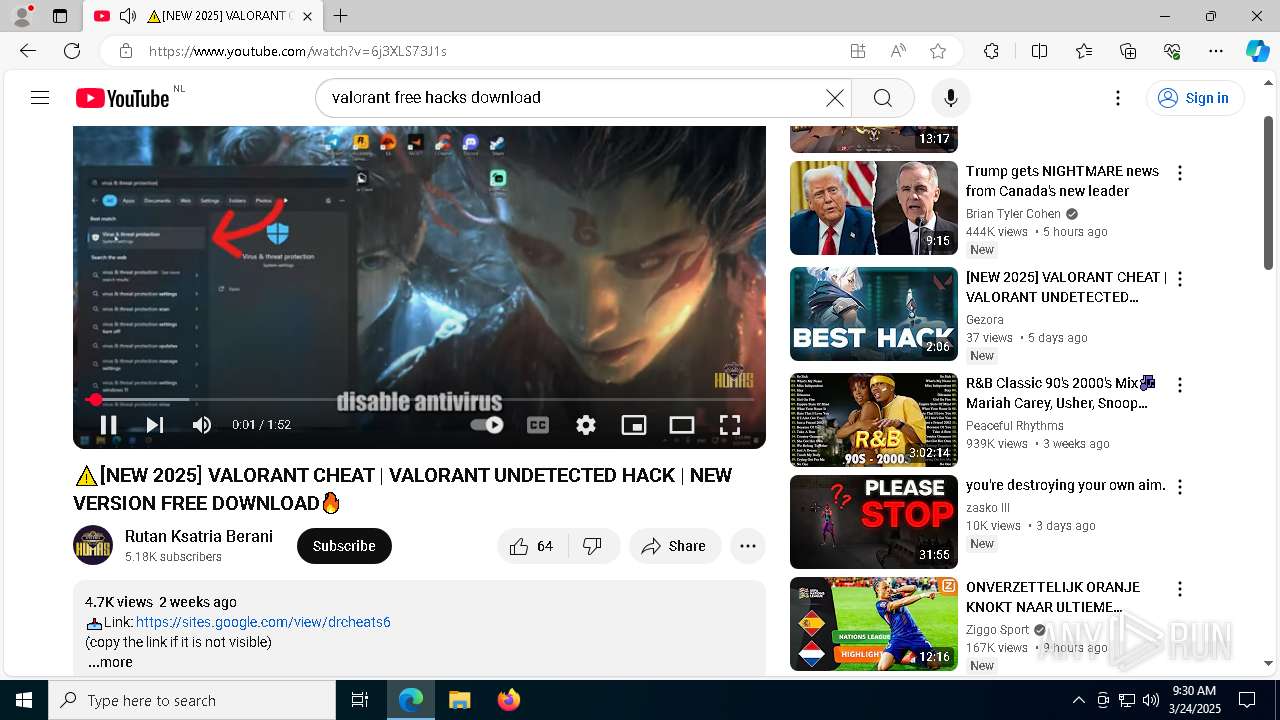Close the VALORANT YouTube tab
The image size is (1280, 720).
pos(308,16)
